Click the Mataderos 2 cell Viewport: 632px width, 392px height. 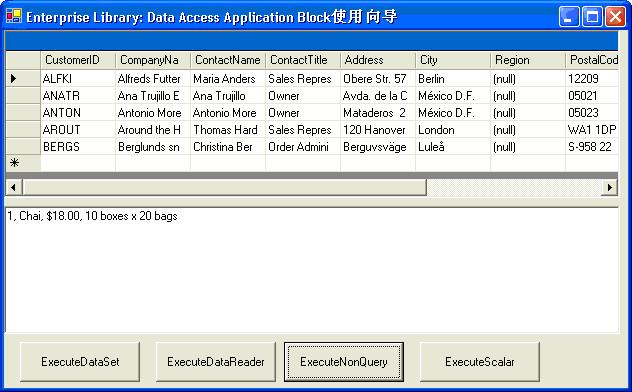click(x=378, y=112)
